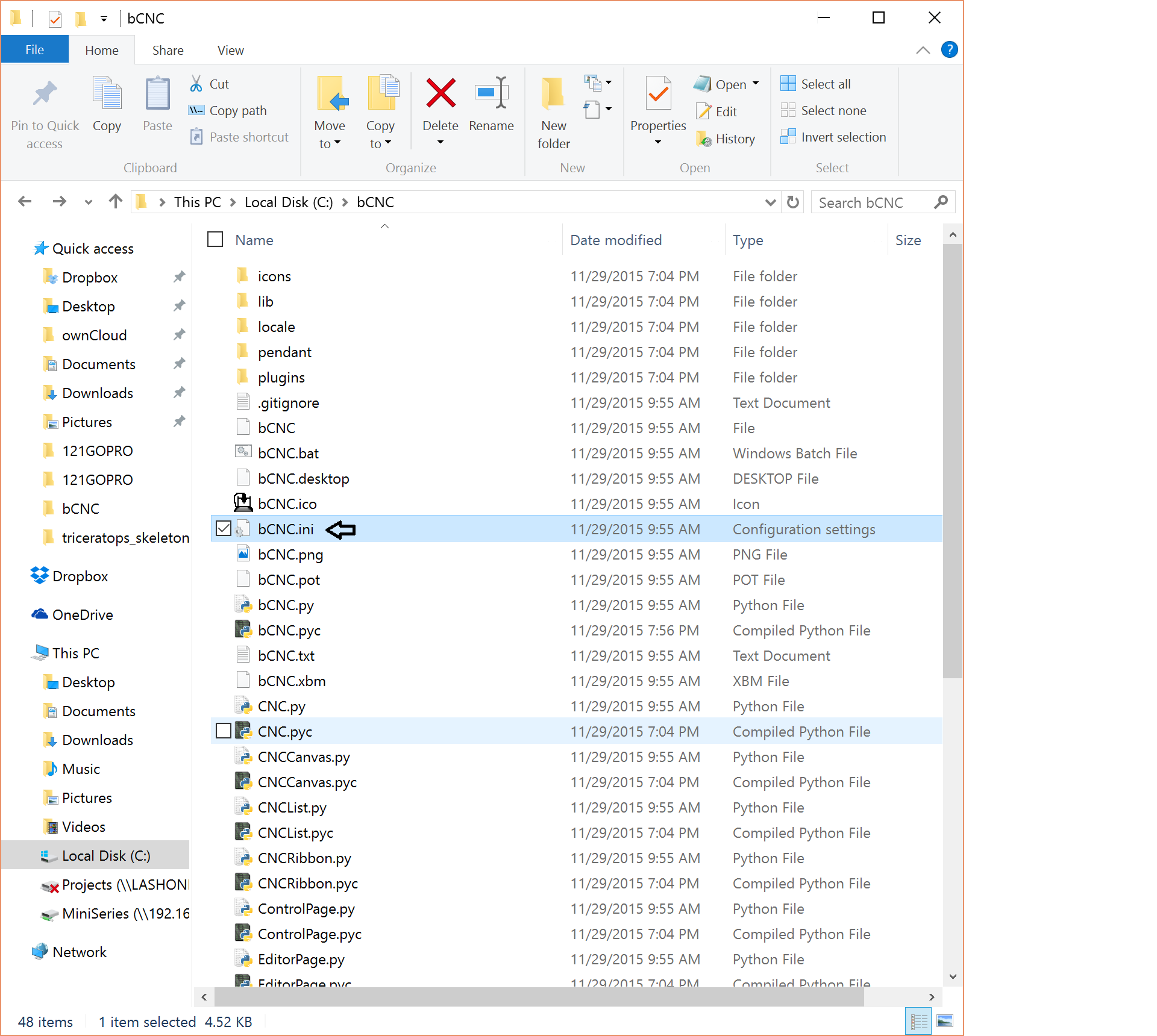Uncheck the bCNC.ini file checkbox
This screenshot has height=1036, width=1157.
224,528
